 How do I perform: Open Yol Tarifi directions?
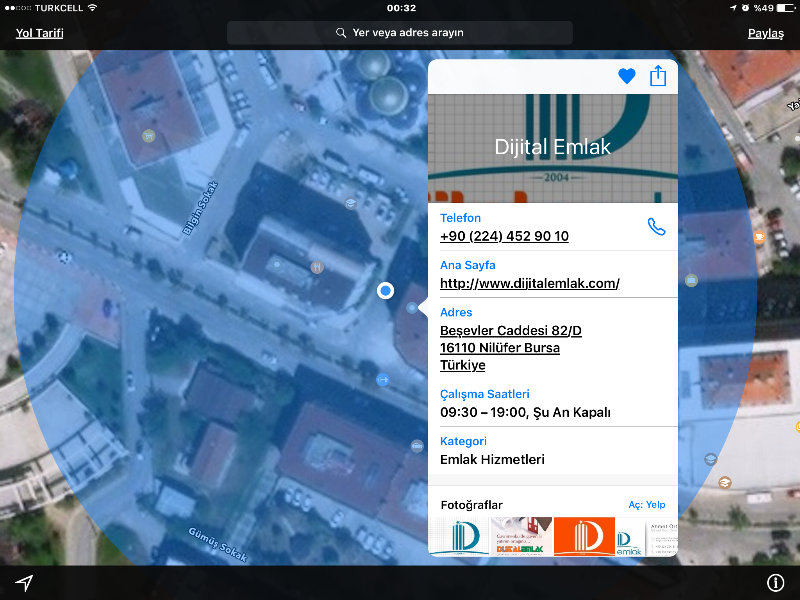tap(40, 33)
